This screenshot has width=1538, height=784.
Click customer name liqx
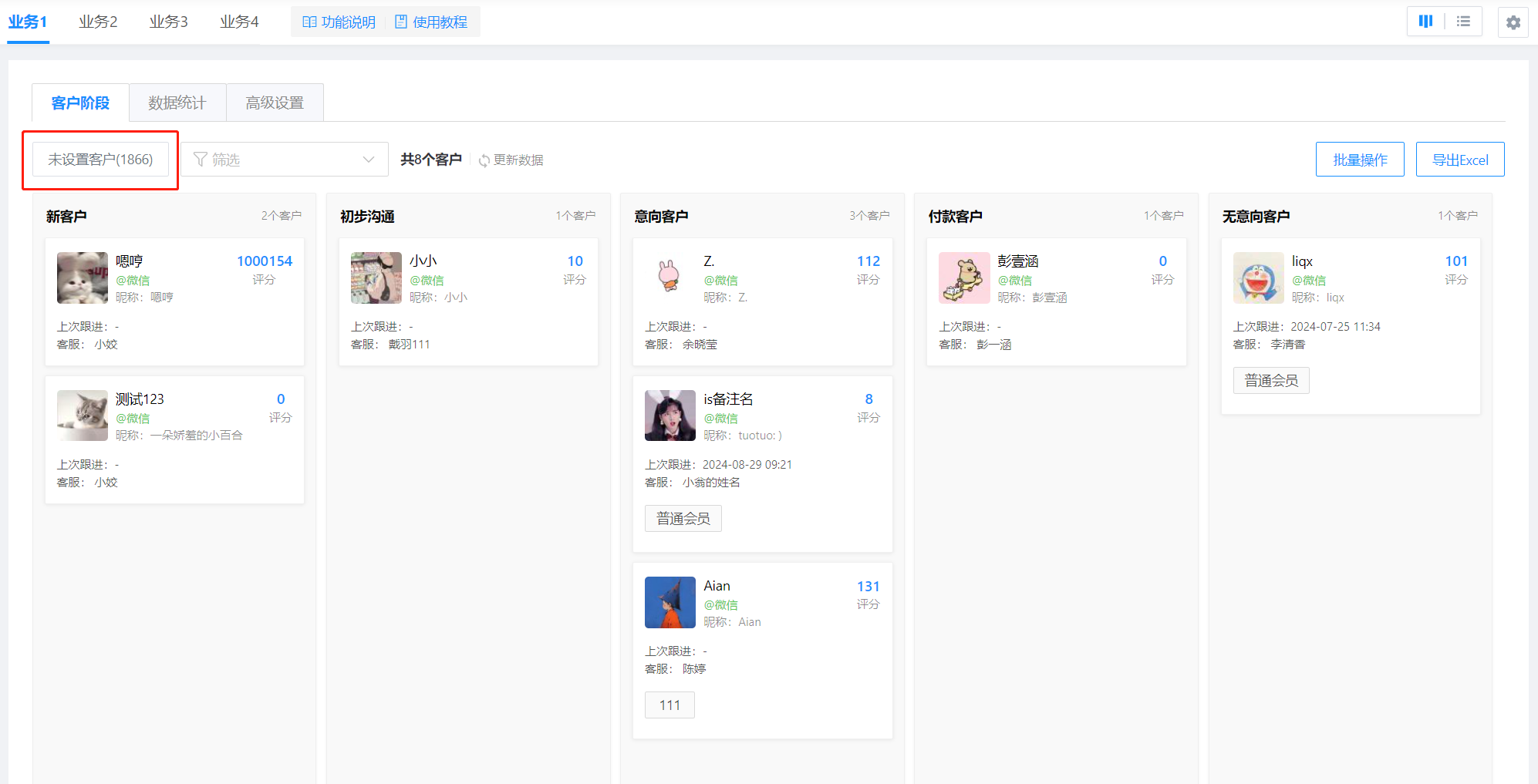pyautogui.click(x=1302, y=261)
